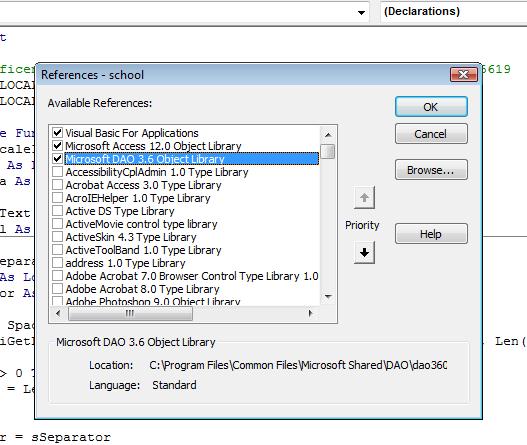This screenshot has height=445, width=527.
Task: Open the object dropdown in code window
Action: coord(361,12)
